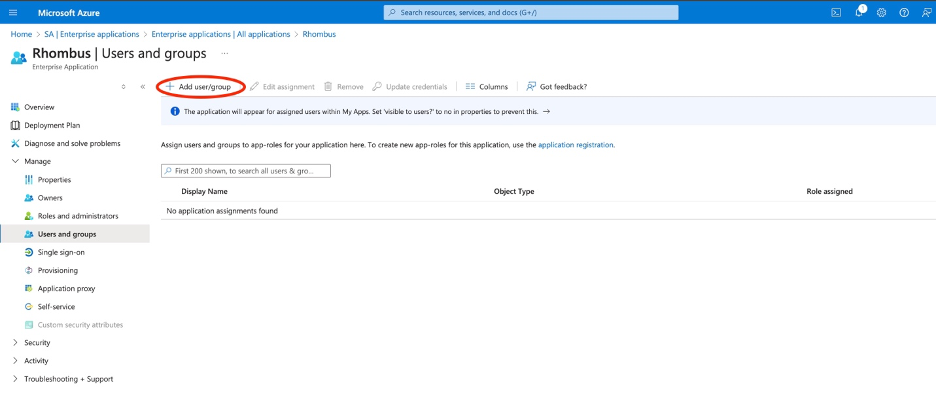Follow the application registration link
This screenshot has height=394, width=936.
pos(575,144)
